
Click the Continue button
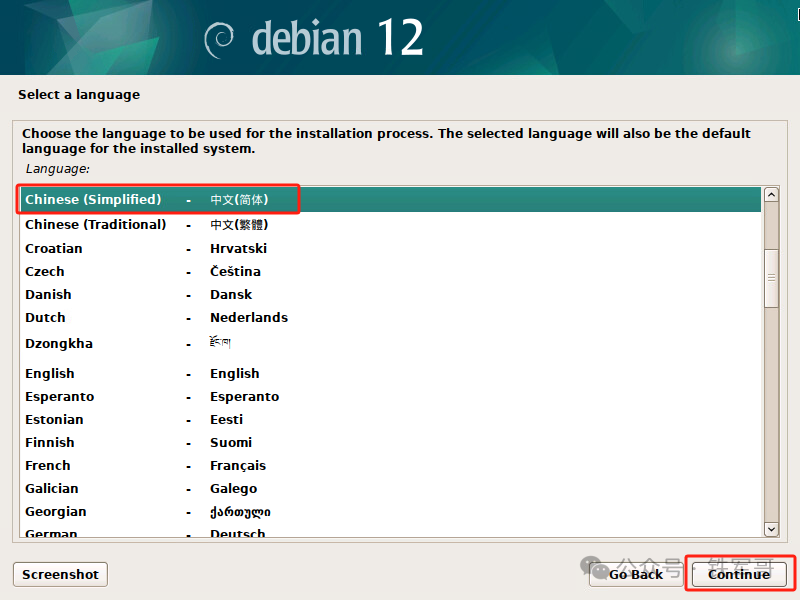tap(739, 574)
